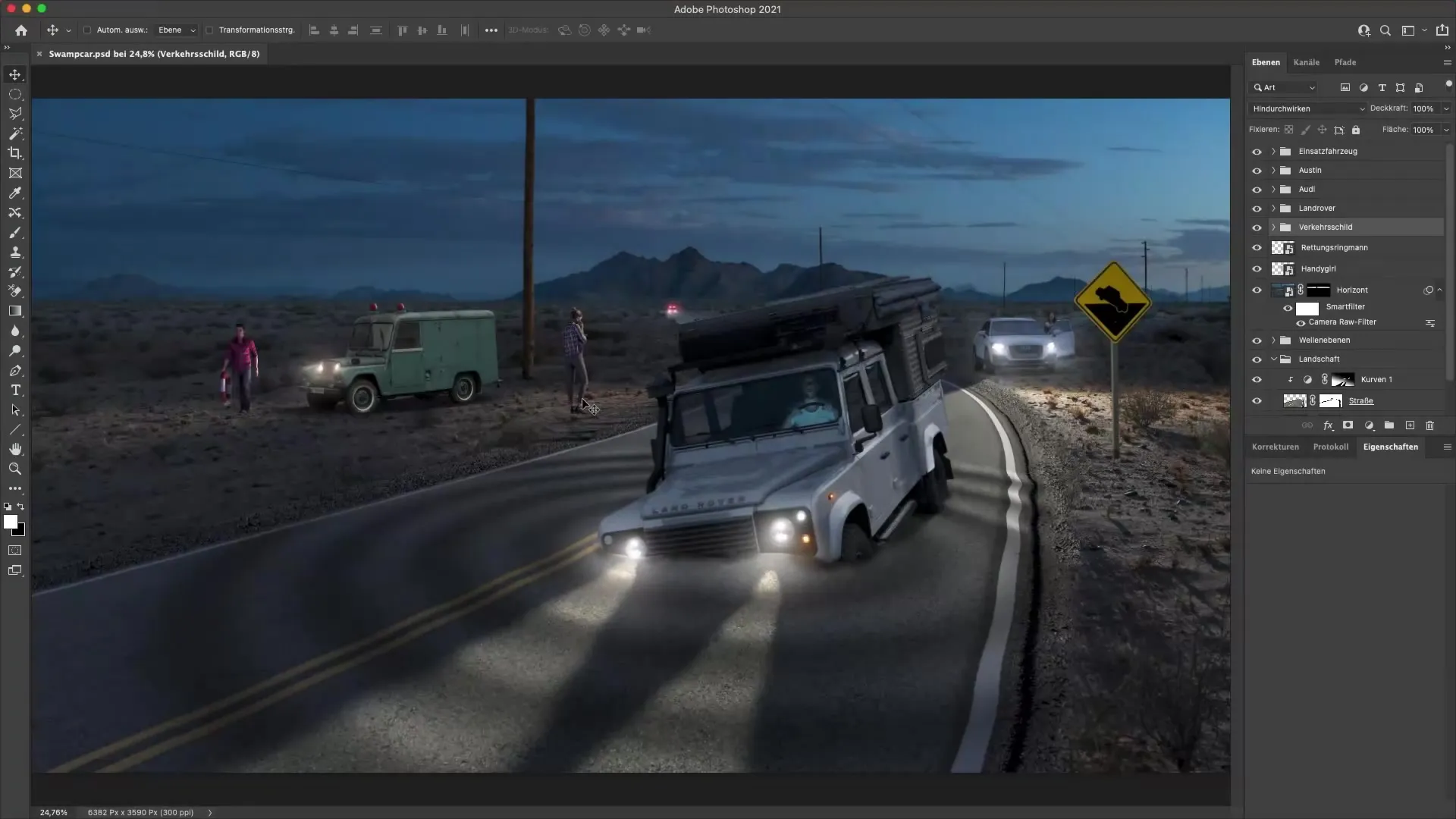
Task: Select the Pen tool
Action: point(15,371)
